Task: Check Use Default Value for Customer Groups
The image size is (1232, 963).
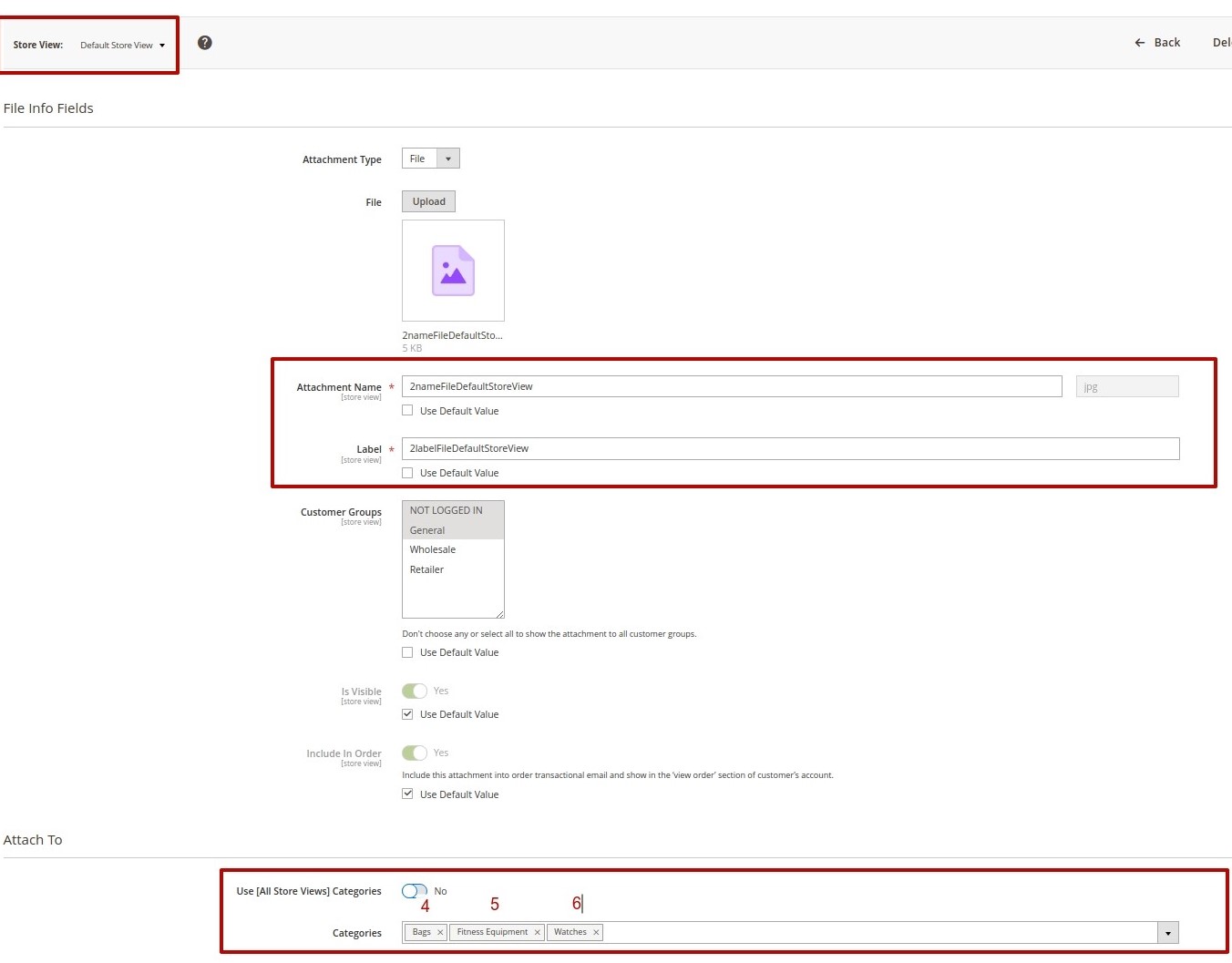Action: (407, 652)
